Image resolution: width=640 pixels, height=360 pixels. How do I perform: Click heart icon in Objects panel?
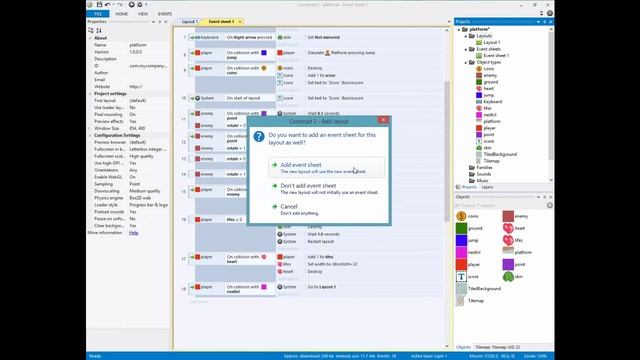point(508,228)
